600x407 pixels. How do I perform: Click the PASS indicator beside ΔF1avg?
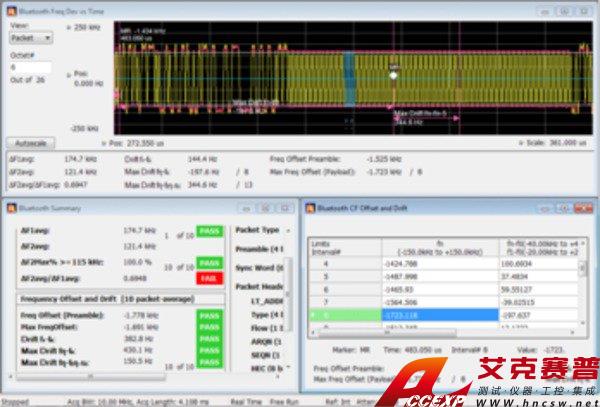[207, 229]
